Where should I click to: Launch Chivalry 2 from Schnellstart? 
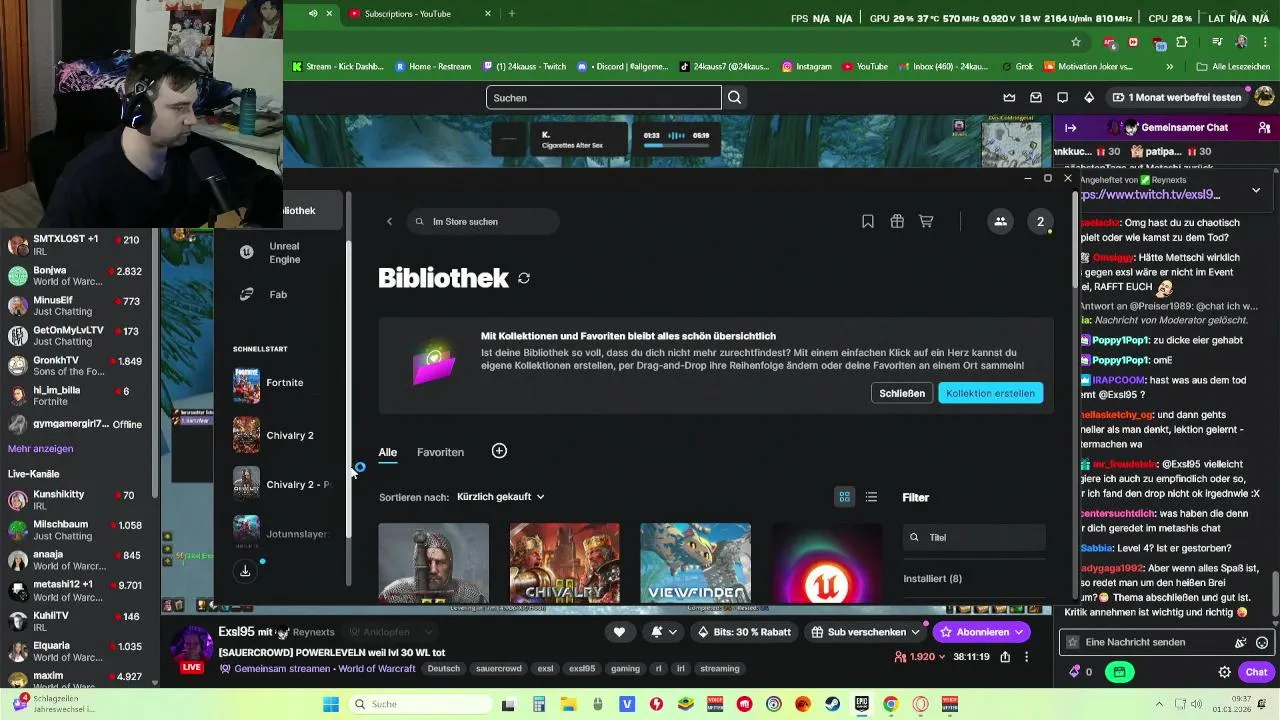click(275, 435)
